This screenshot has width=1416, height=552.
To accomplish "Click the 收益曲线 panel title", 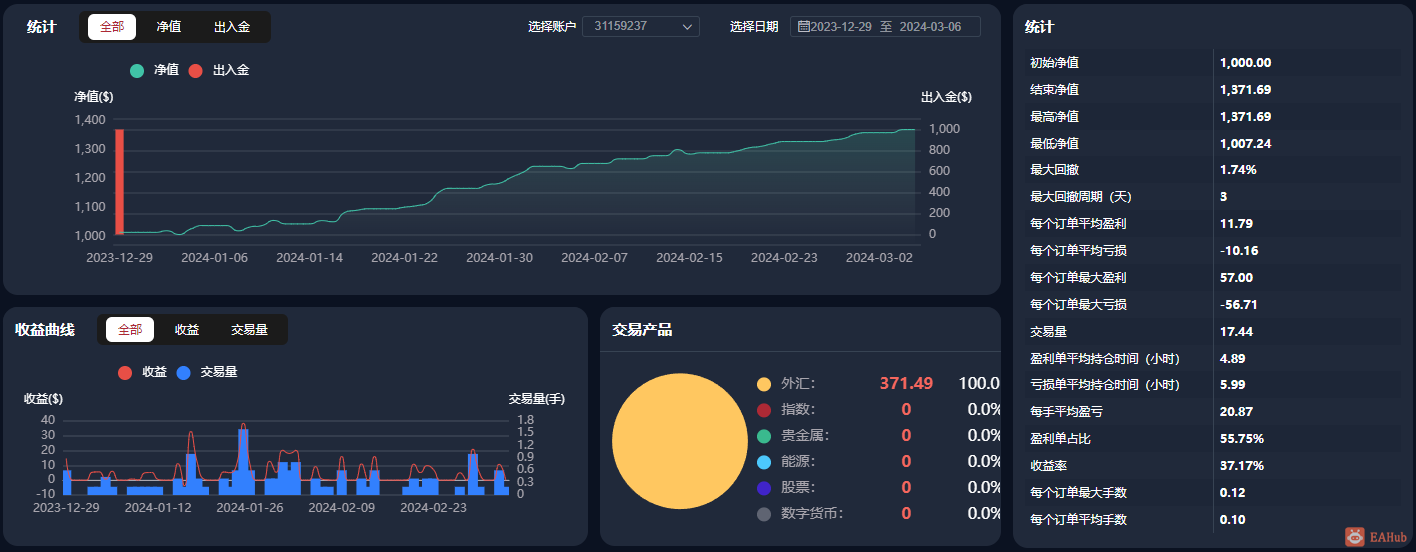I will [x=45, y=329].
